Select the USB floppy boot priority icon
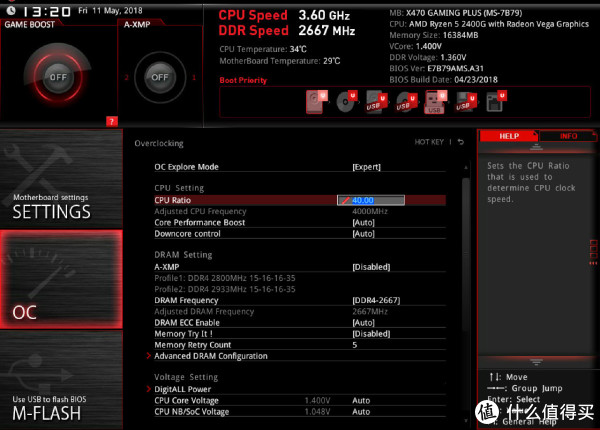This screenshot has width=600, height=430. (465, 102)
